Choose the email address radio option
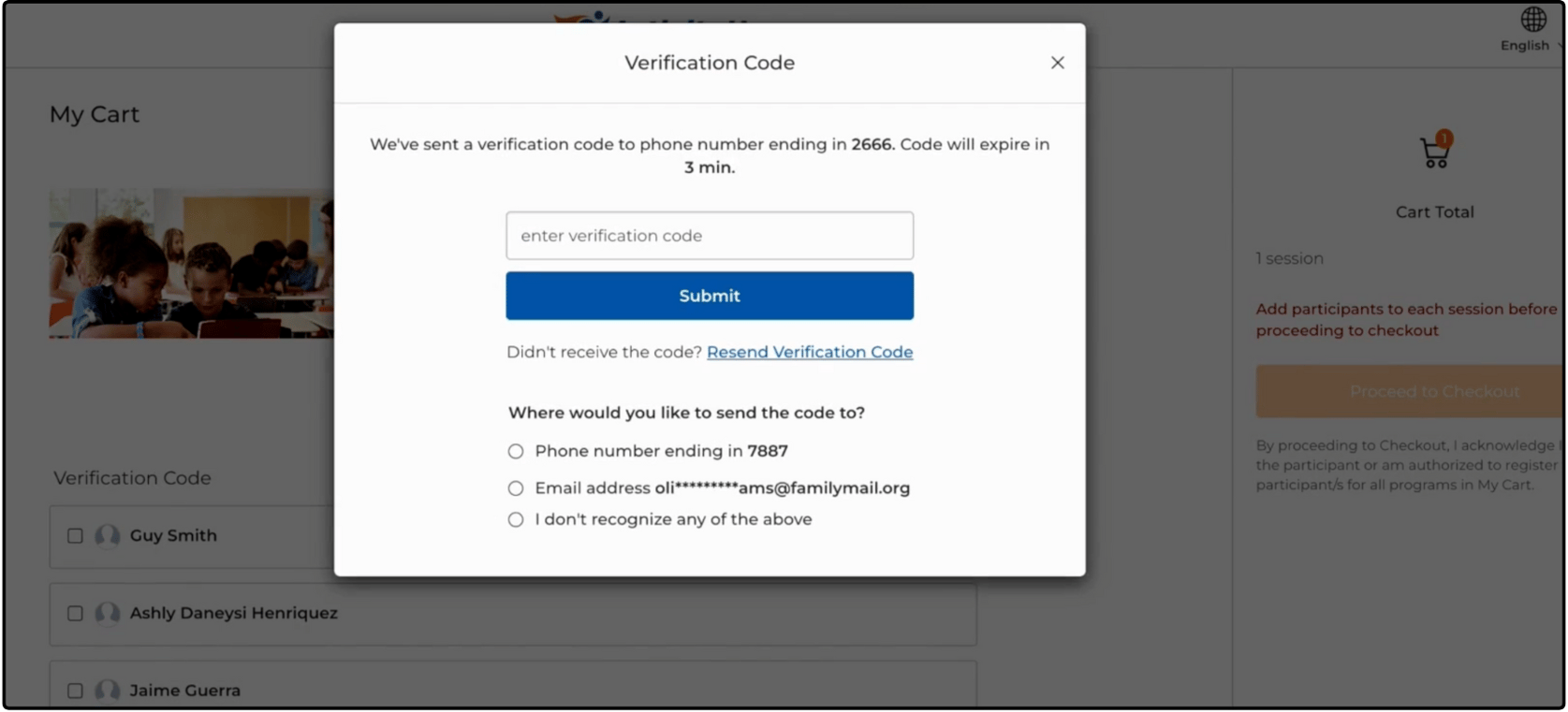The width and height of the screenshot is (1568, 712). pyautogui.click(x=516, y=488)
